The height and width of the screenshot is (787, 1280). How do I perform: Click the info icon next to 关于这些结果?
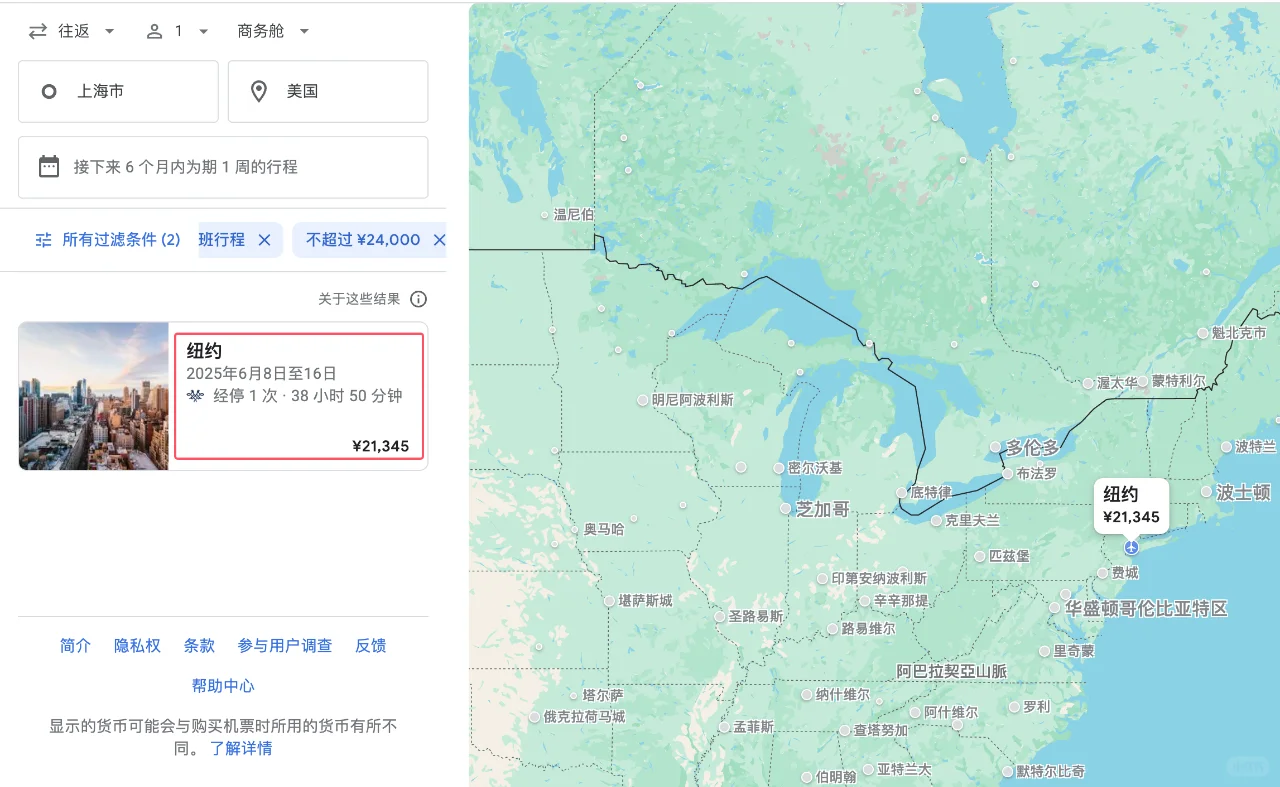tap(417, 298)
